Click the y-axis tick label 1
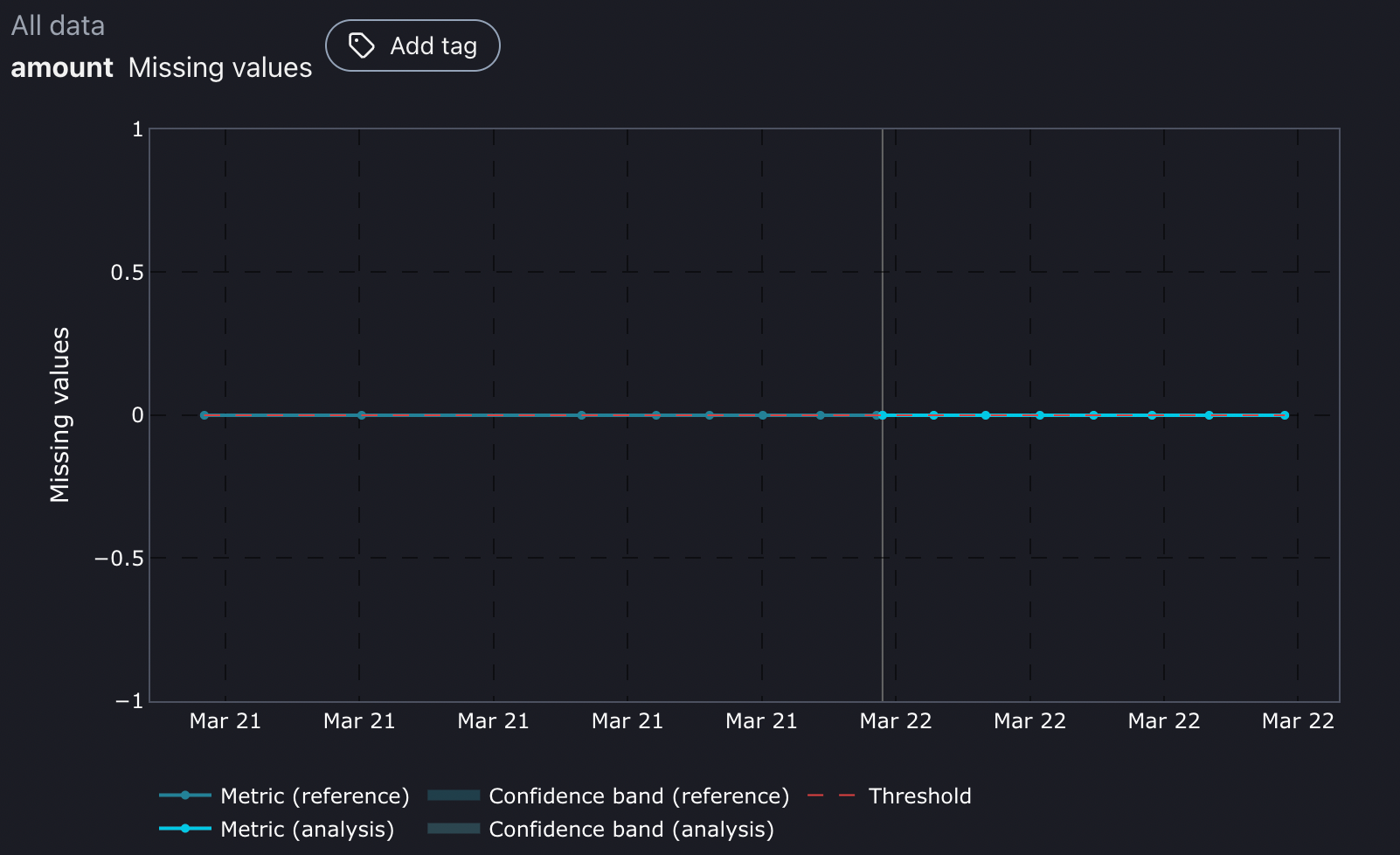Screen dimensions: 1400x855 pyautogui.click(x=137, y=130)
